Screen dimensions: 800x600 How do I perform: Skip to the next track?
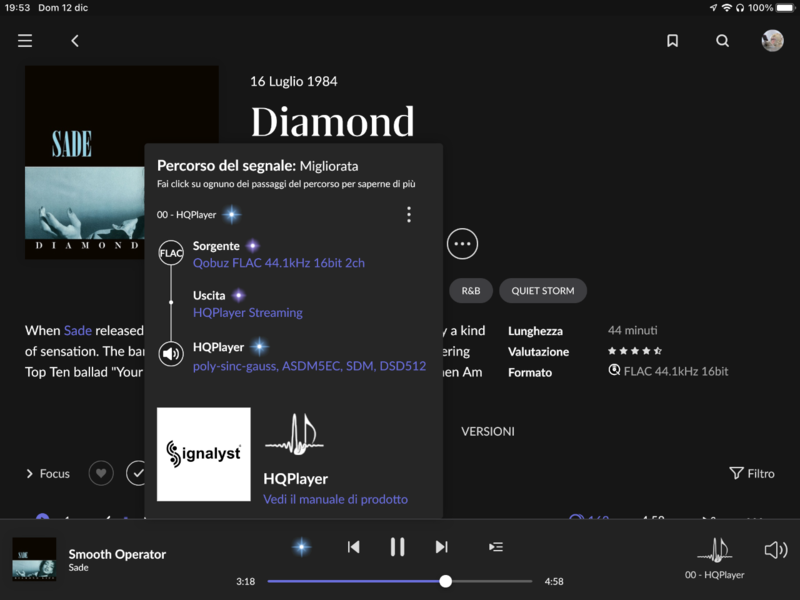pos(441,547)
